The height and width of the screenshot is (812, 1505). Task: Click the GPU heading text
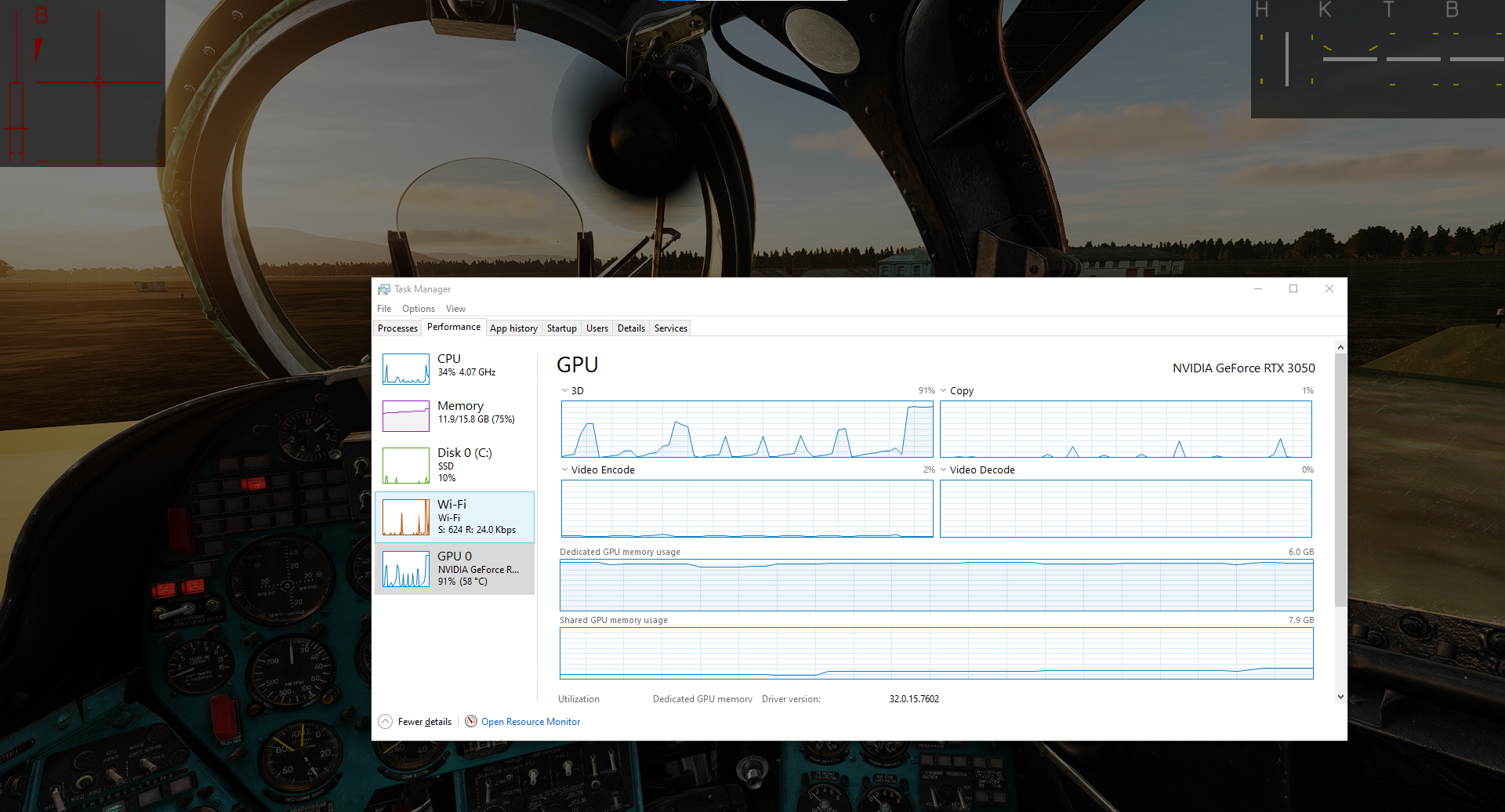pyautogui.click(x=577, y=364)
